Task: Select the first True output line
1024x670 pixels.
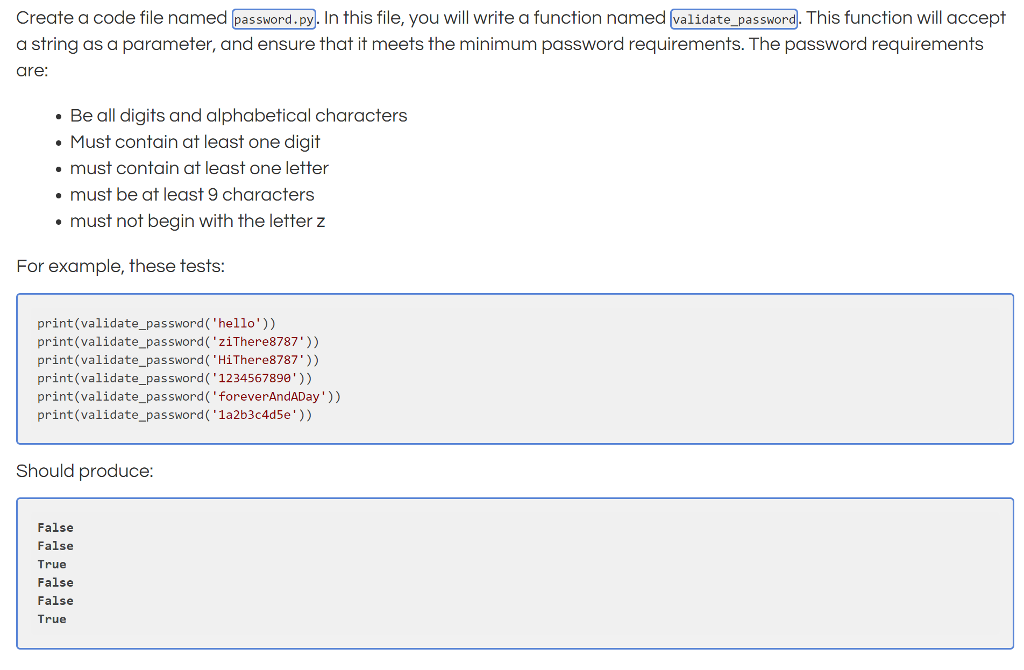Action: pos(52,563)
